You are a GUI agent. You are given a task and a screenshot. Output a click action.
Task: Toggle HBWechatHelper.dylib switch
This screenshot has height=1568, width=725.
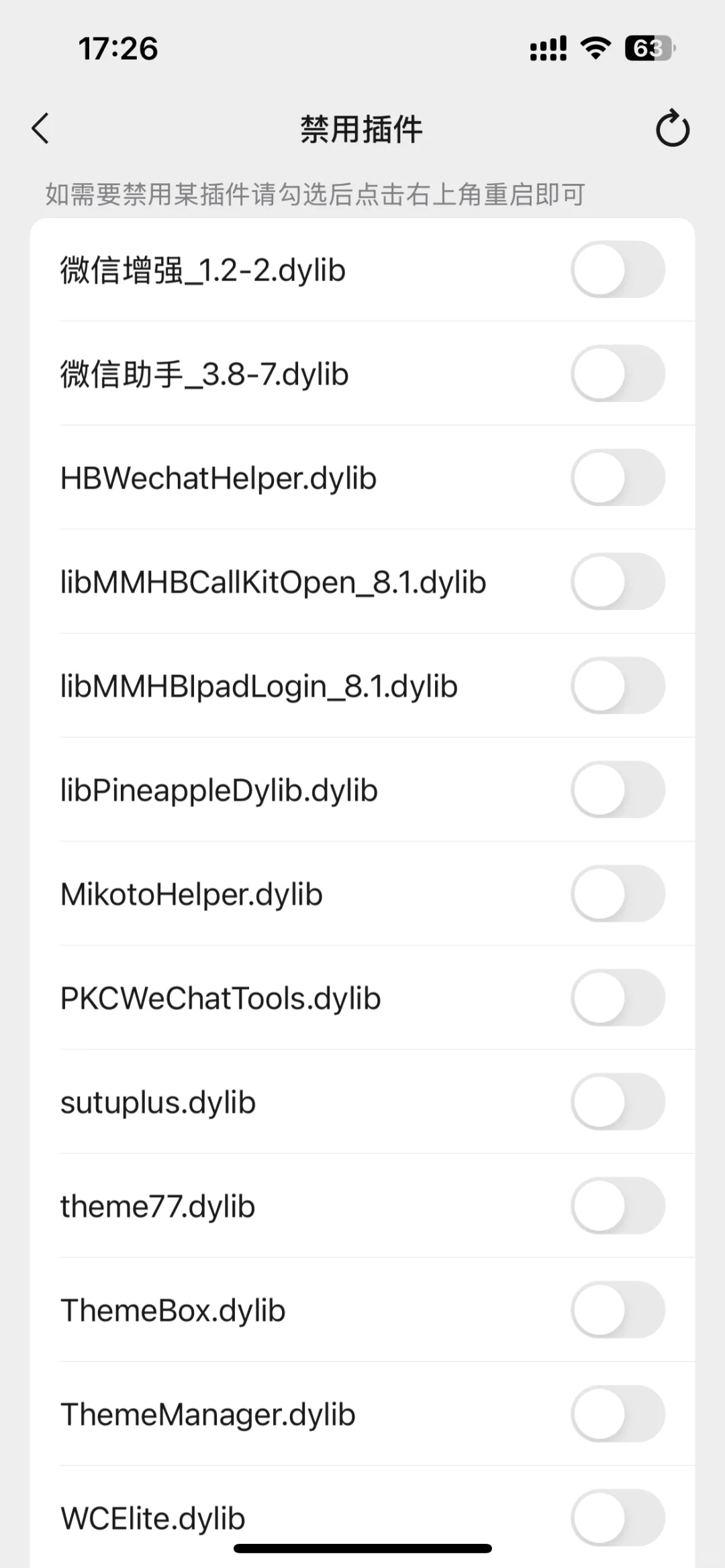618,478
